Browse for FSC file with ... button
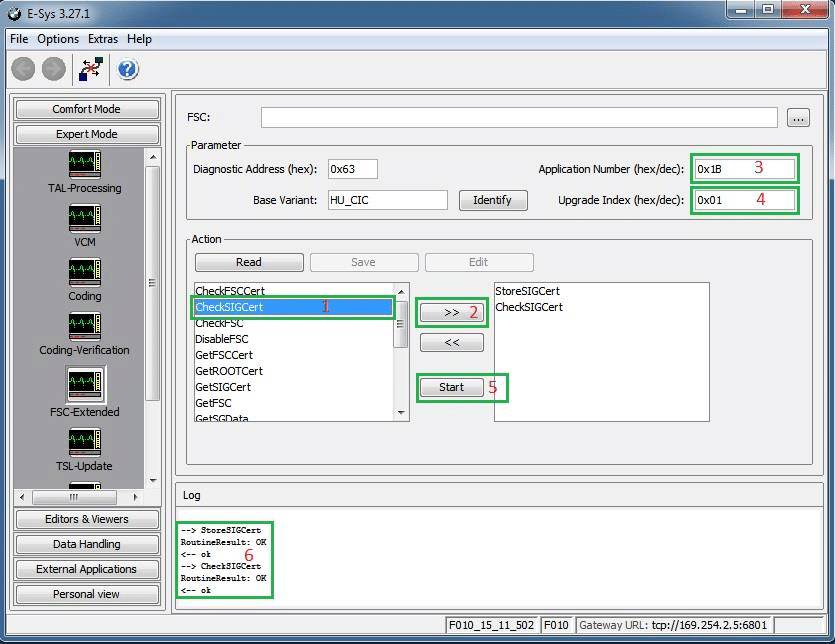835x644 pixels. click(797, 118)
